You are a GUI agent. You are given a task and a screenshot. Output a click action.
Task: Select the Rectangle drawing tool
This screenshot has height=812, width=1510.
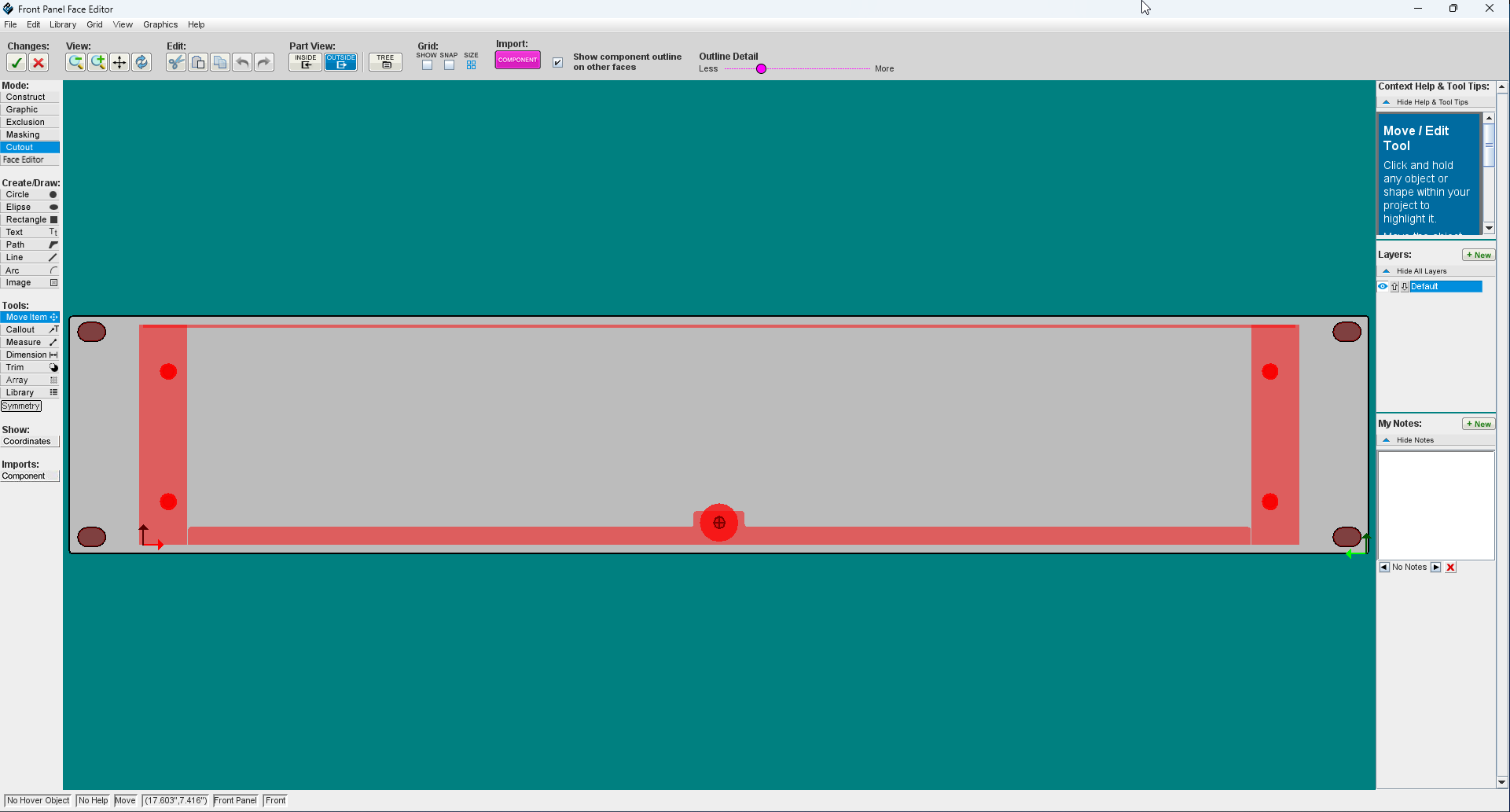pyautogui.click(x=30, y=219)
